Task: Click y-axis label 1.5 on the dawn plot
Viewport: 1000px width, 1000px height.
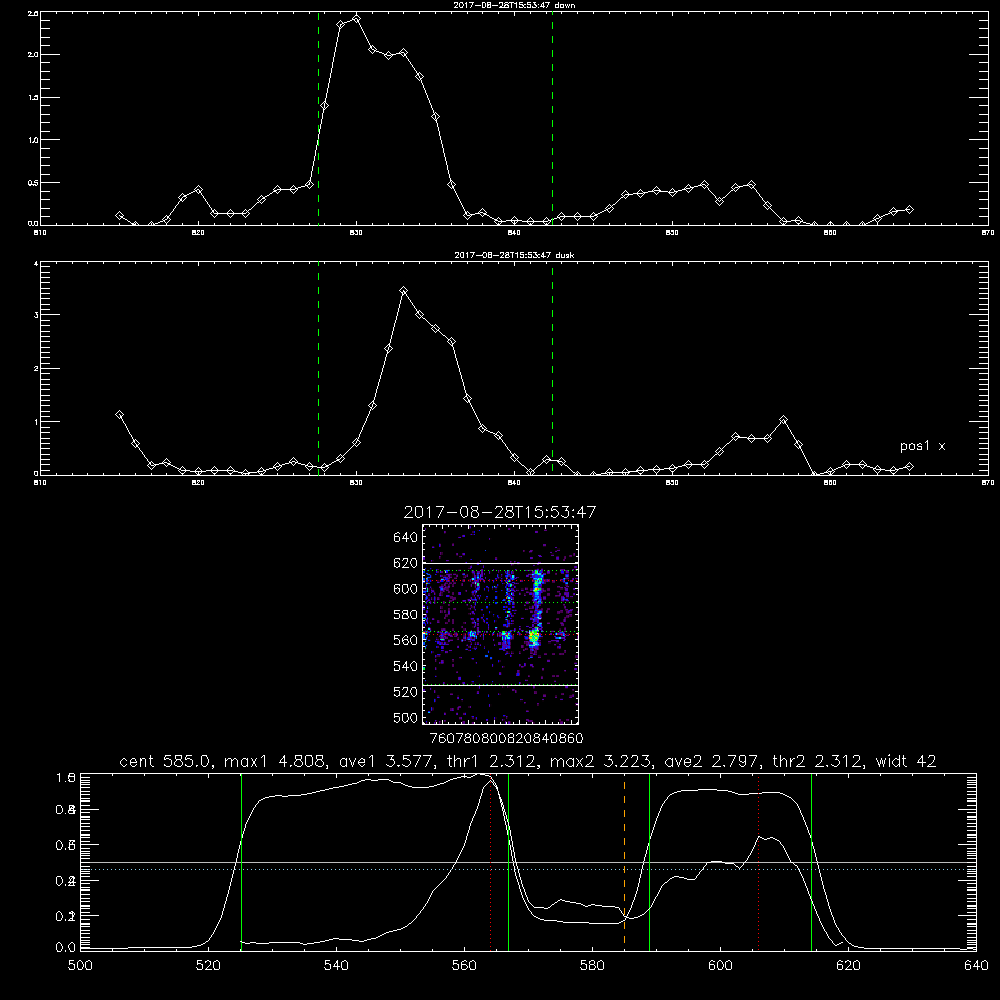Action: click(33, 98)
